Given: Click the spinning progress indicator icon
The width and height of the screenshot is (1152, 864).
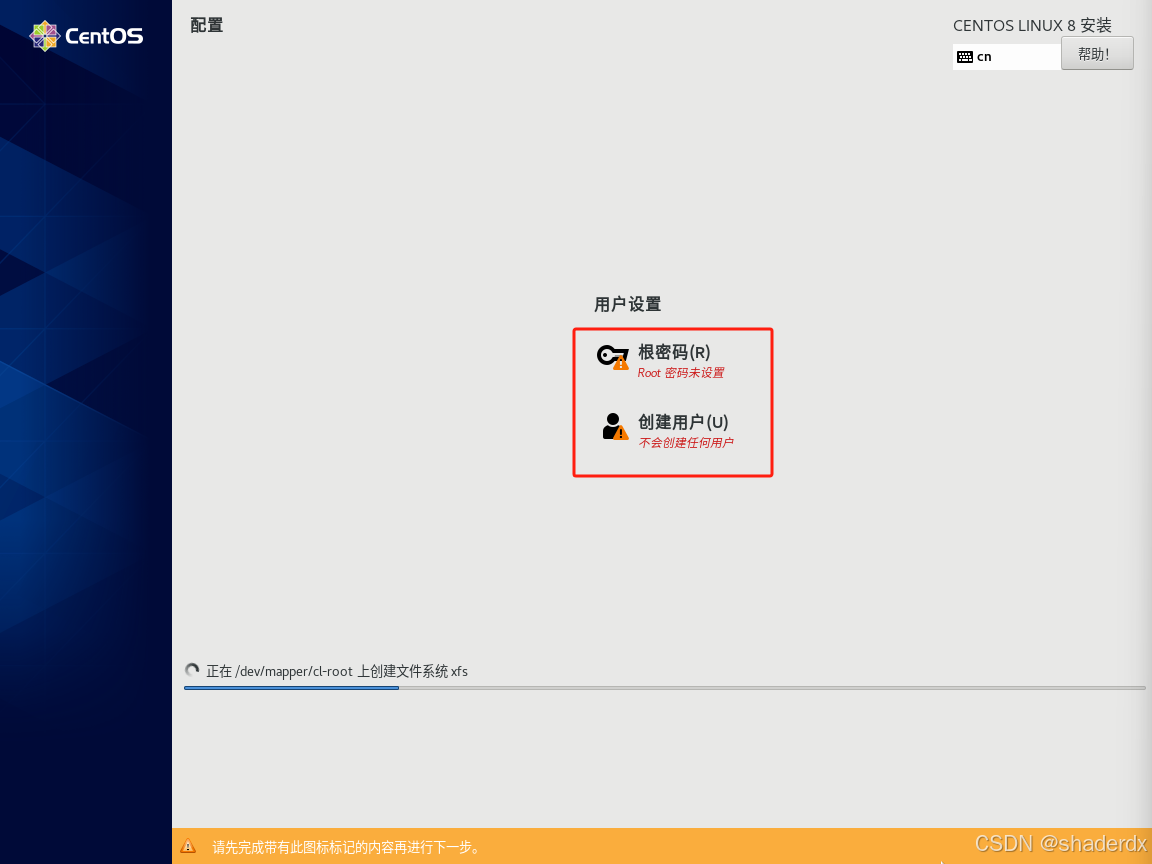Looking at the screenshot, I should [192, 671].
